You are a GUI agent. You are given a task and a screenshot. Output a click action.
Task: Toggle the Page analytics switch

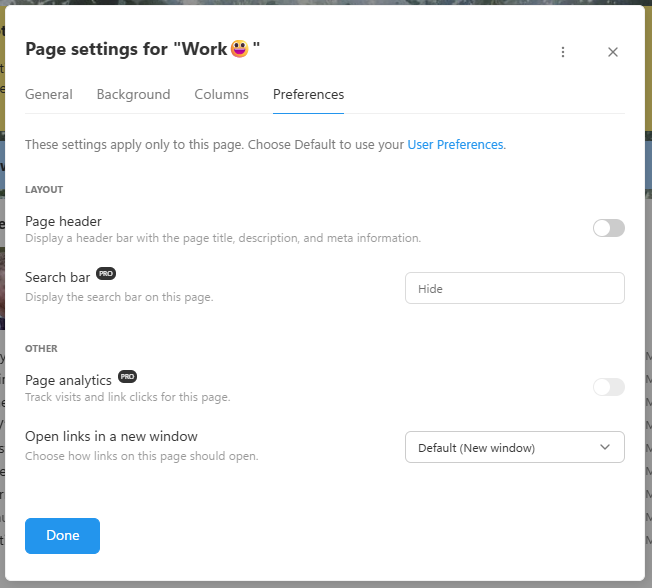point(608,387)
